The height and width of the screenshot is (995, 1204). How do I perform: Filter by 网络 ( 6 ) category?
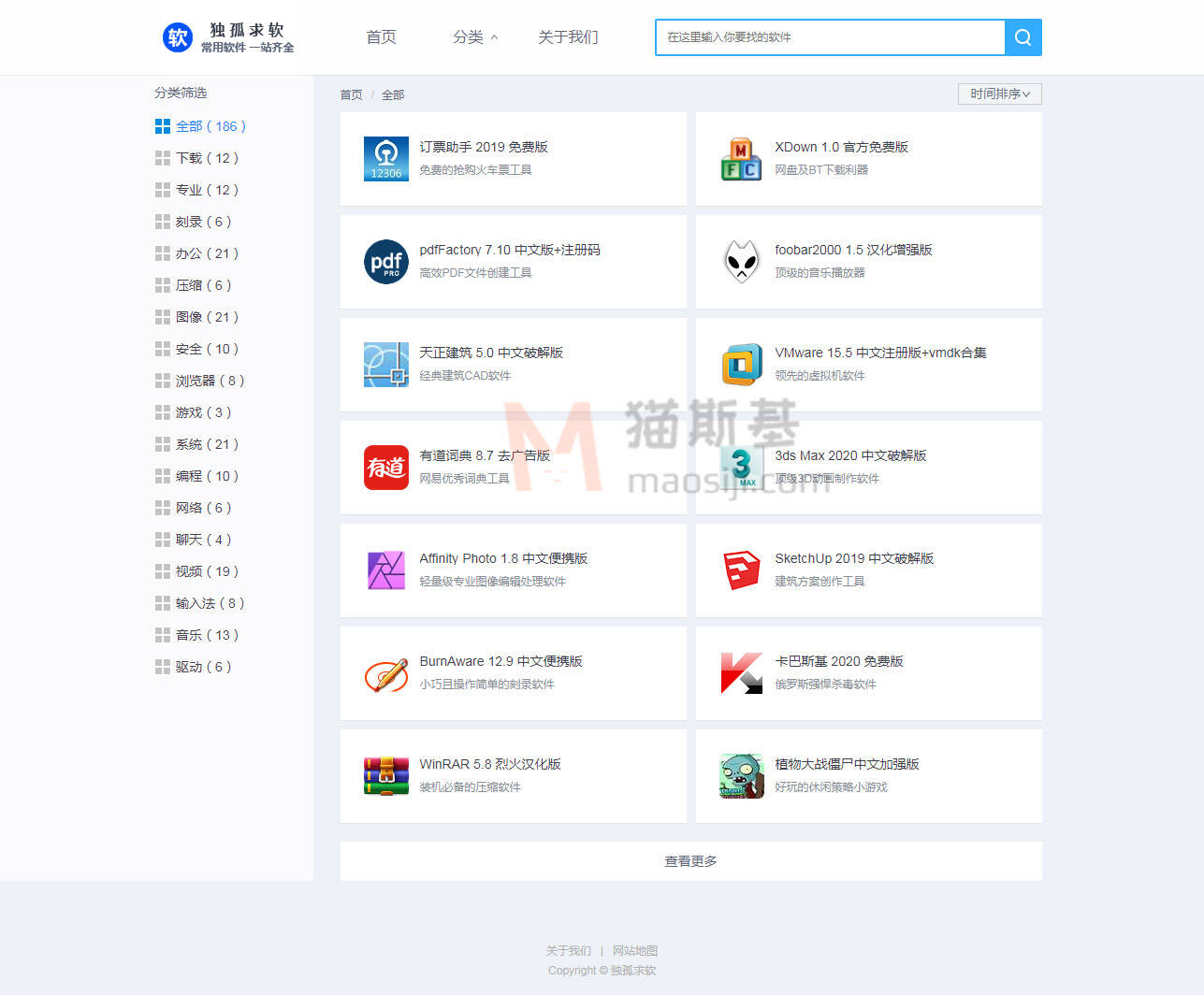[x=203, y=508]
